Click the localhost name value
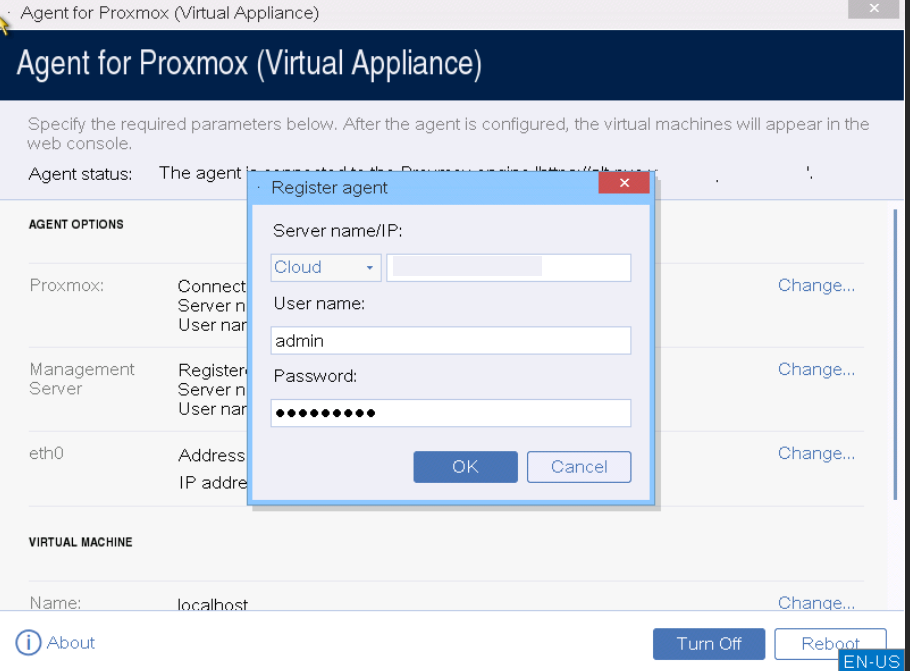This screenshot has width=910, height=671. click(x=212, y=605)
